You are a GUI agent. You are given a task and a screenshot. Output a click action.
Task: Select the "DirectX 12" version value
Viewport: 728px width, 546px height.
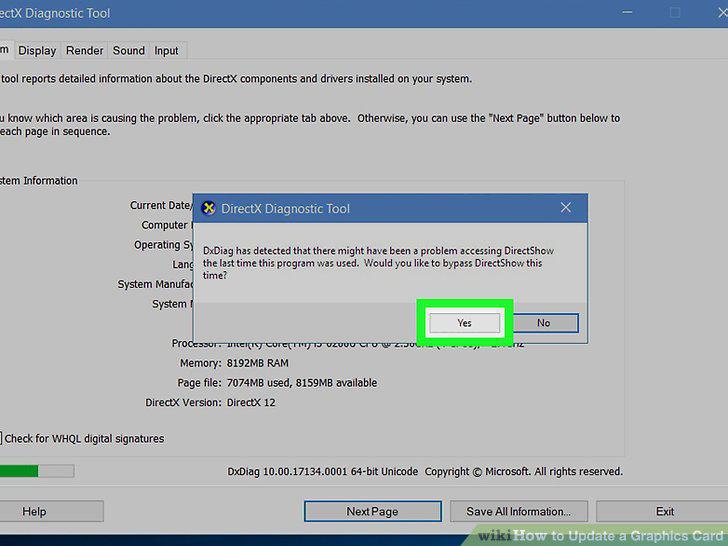pos(251,403)
